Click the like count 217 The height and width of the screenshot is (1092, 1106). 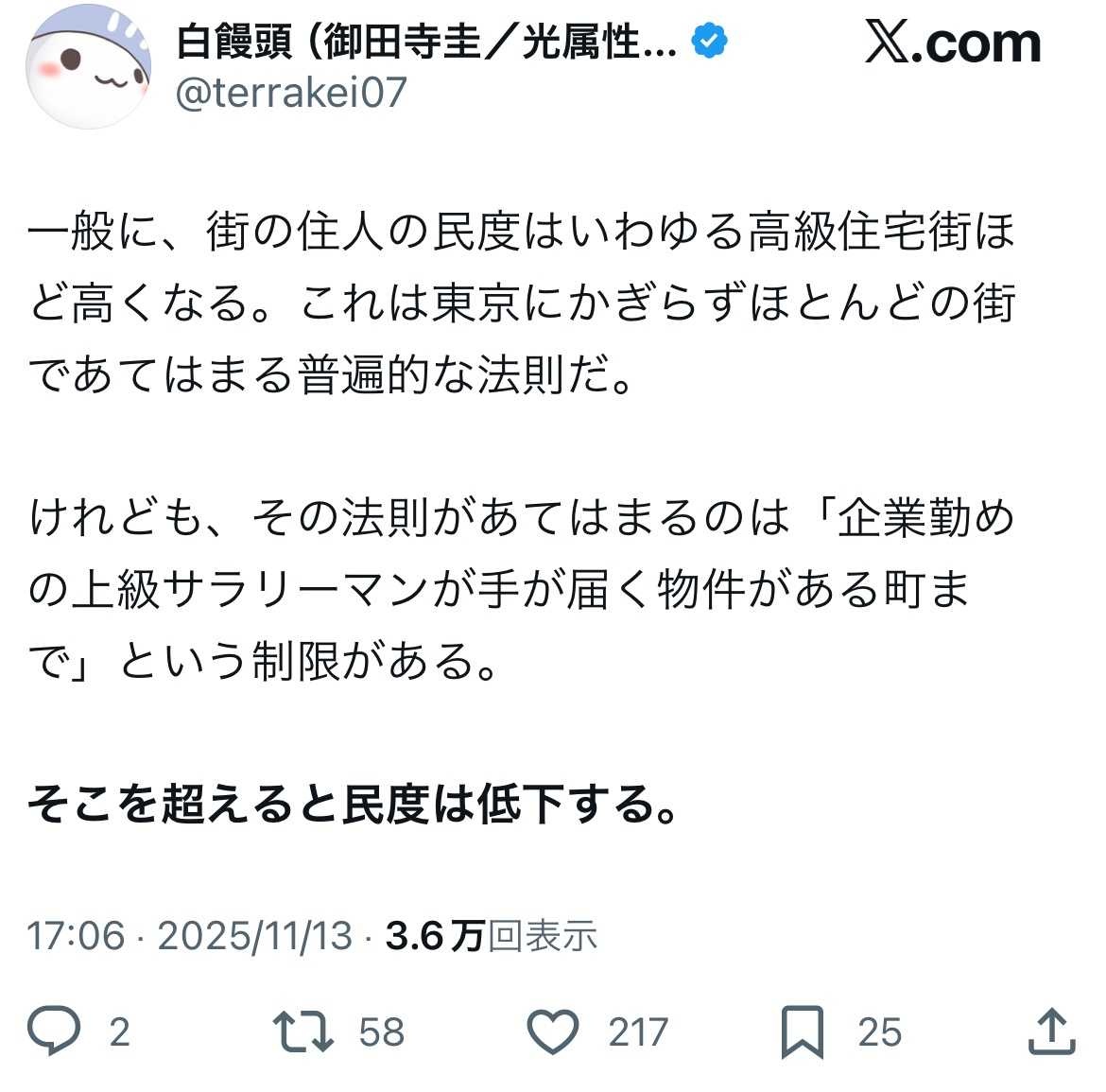(638, 1032)
